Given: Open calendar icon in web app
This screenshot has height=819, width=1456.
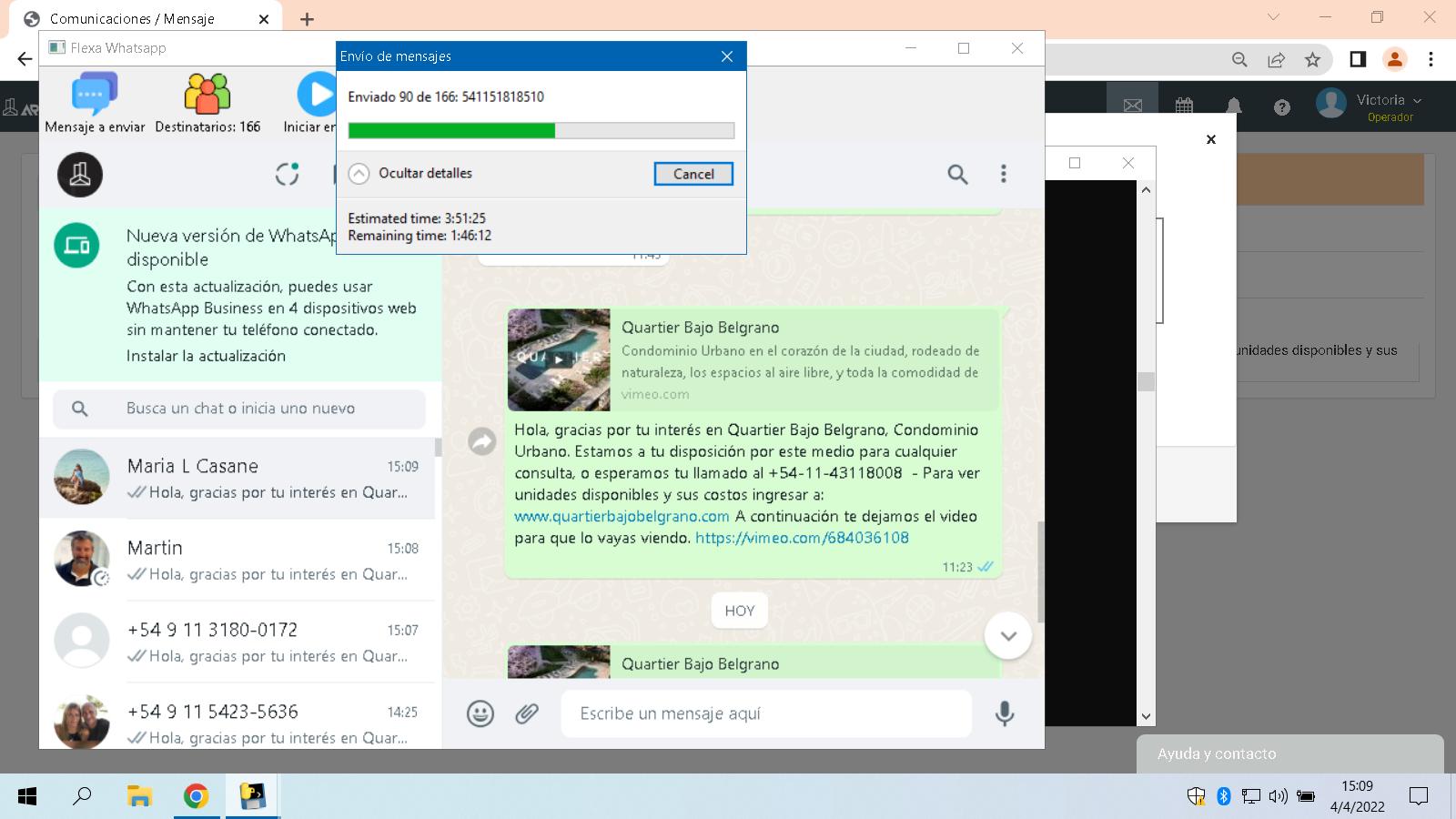Looking at the screenshot, I should [1184, 106].
